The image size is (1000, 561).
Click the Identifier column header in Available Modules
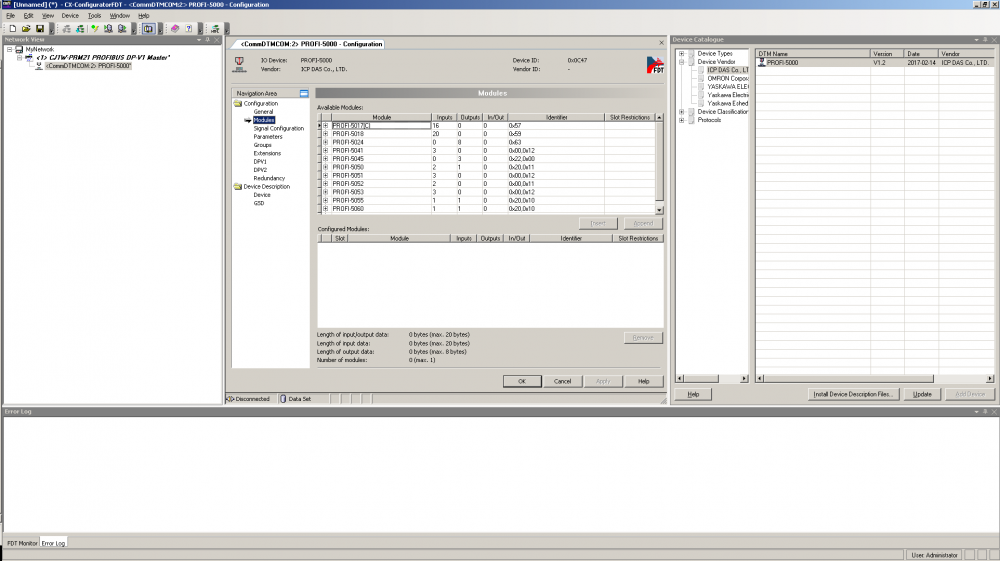pyautogui.click(x=556, y=117)
